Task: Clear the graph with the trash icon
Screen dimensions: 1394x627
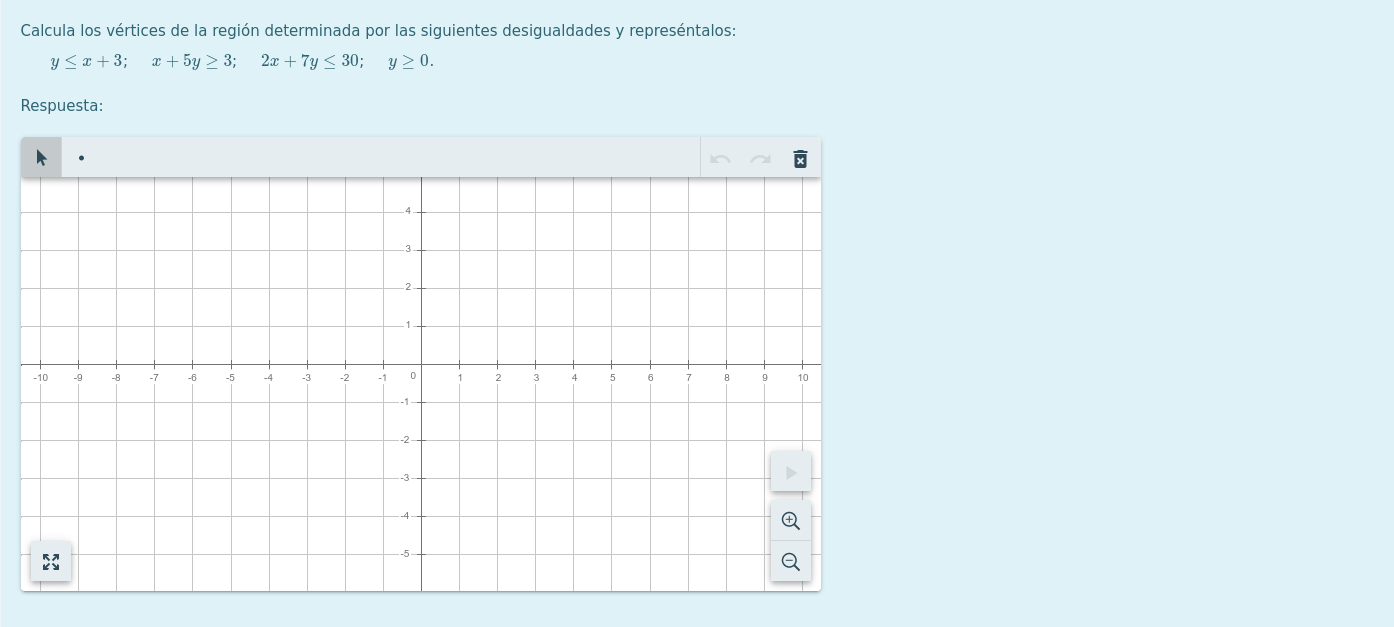Action: pyautogui.click(x=800, y=159)
